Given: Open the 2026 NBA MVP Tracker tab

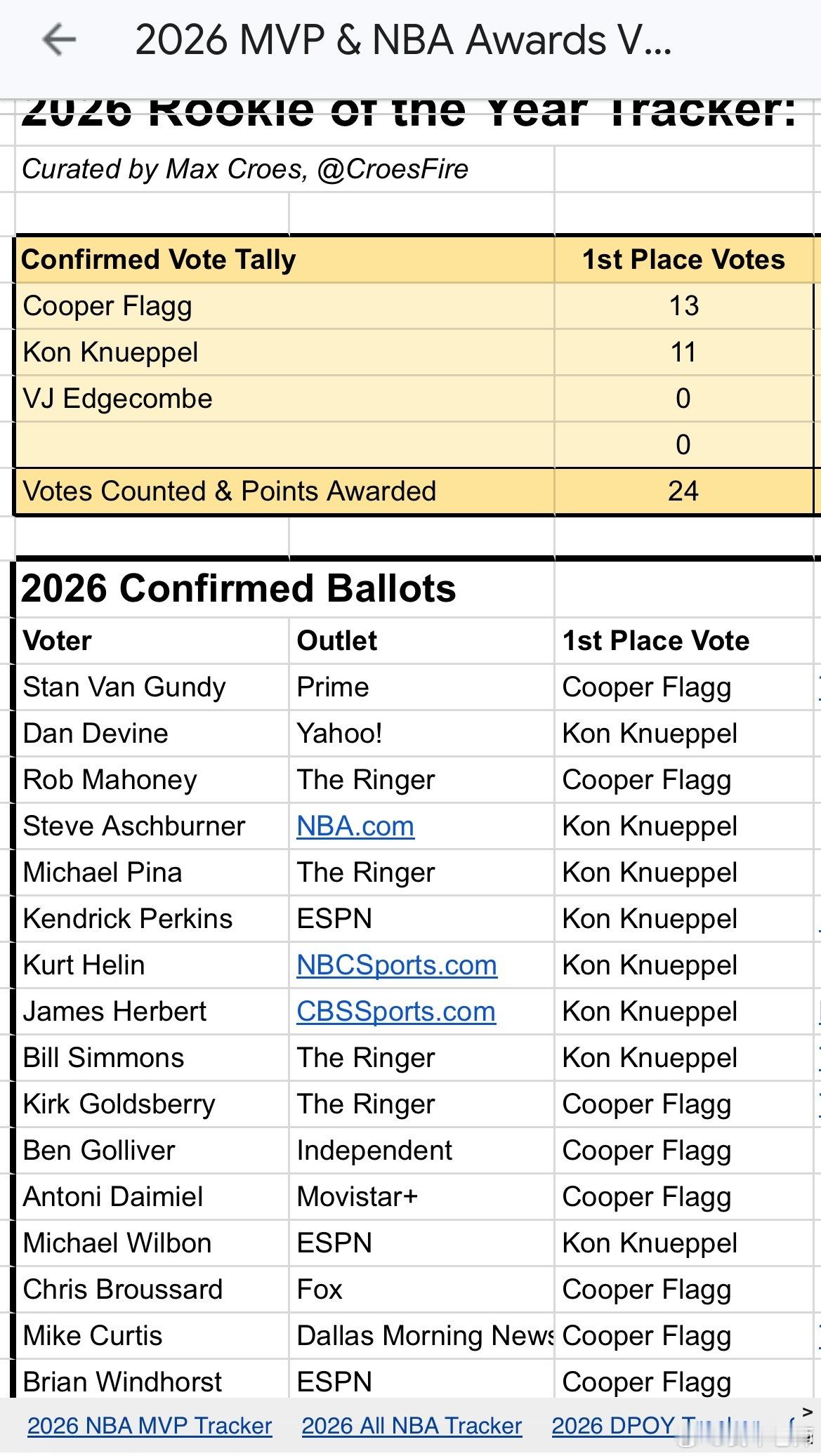Looking at the screenshot, I should click(150, 1426).
